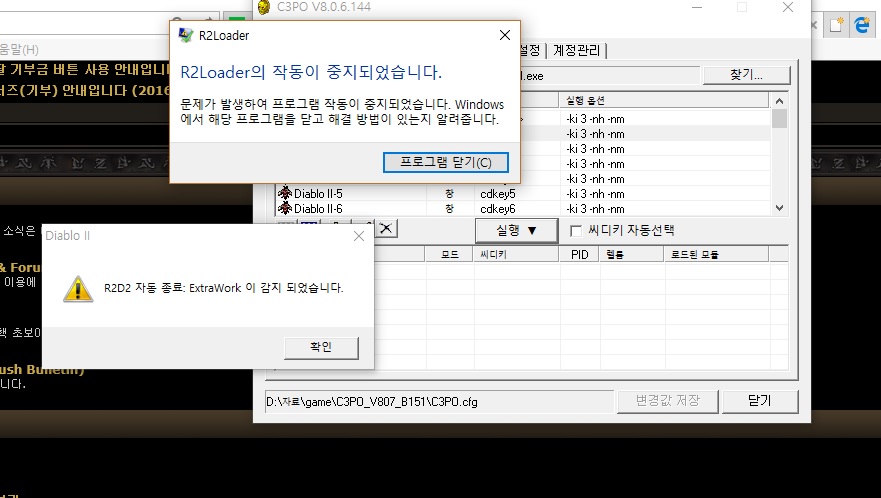The image size is (881, 498).
Task: Click the 창 mode cell for Diablo II-5
Action: pos(449,194)
